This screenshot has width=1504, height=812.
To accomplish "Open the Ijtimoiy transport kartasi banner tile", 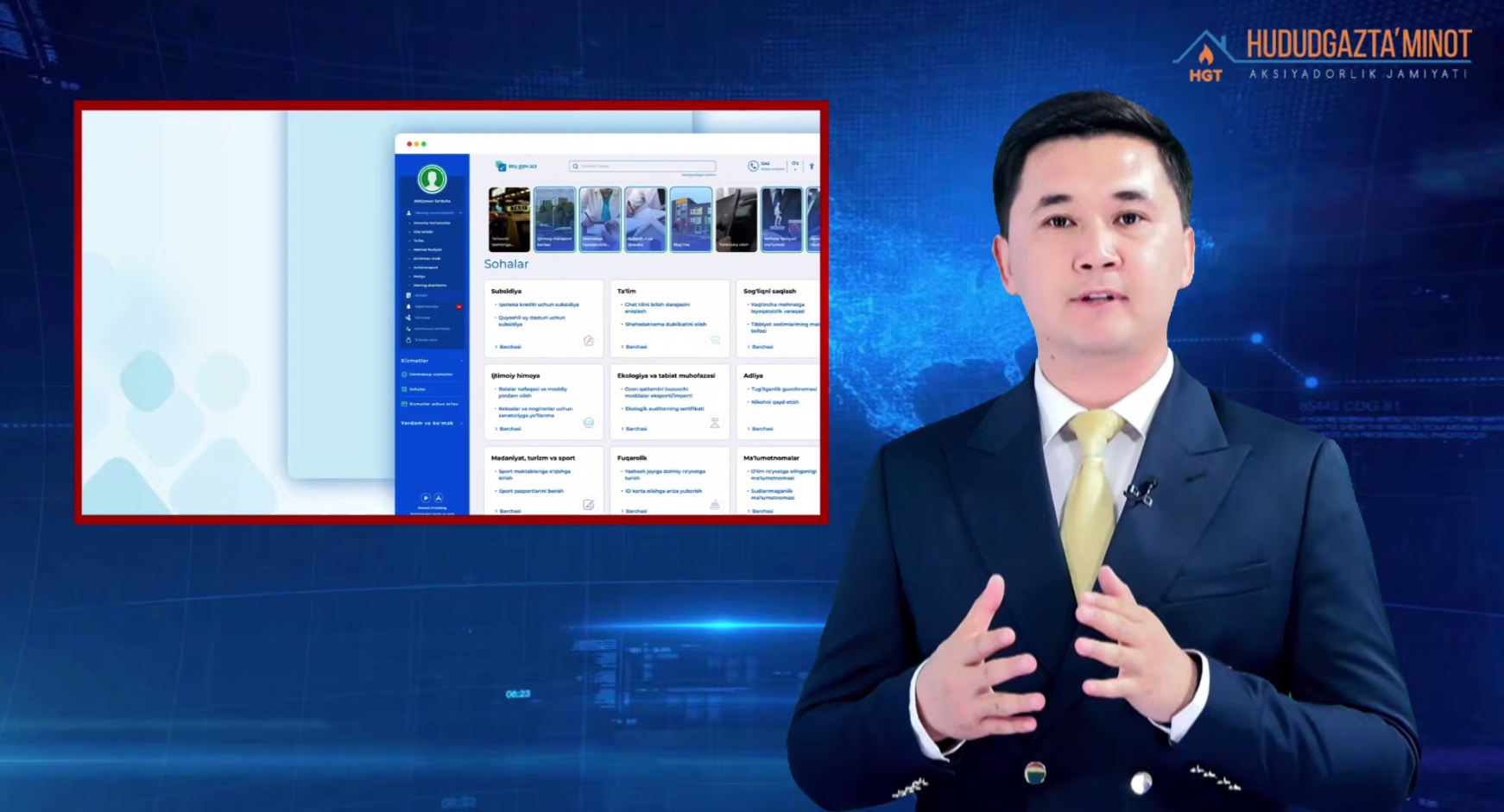I will [x=554, y=219].
